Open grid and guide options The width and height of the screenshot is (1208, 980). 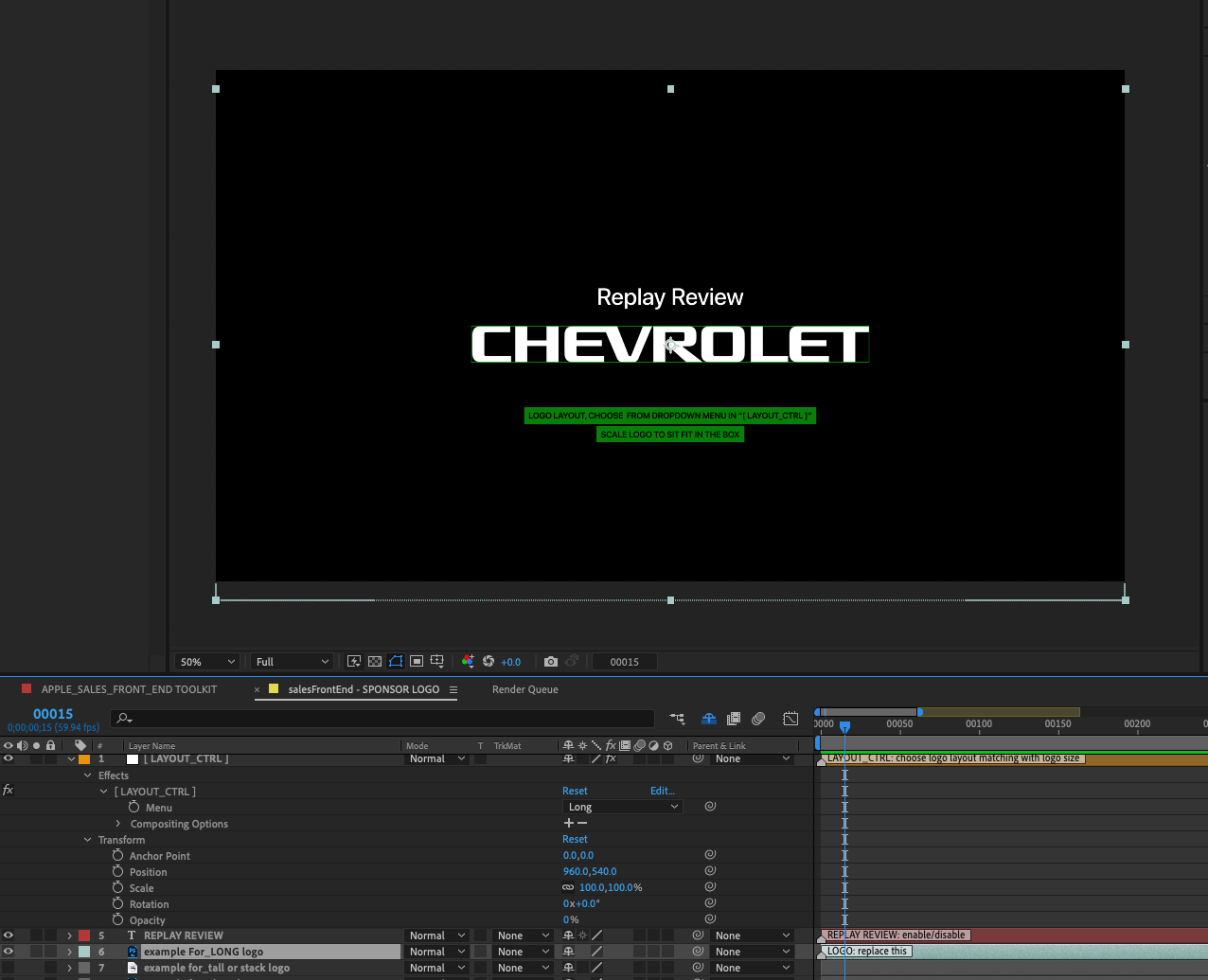pyautogui.click(x=437, y=662)
